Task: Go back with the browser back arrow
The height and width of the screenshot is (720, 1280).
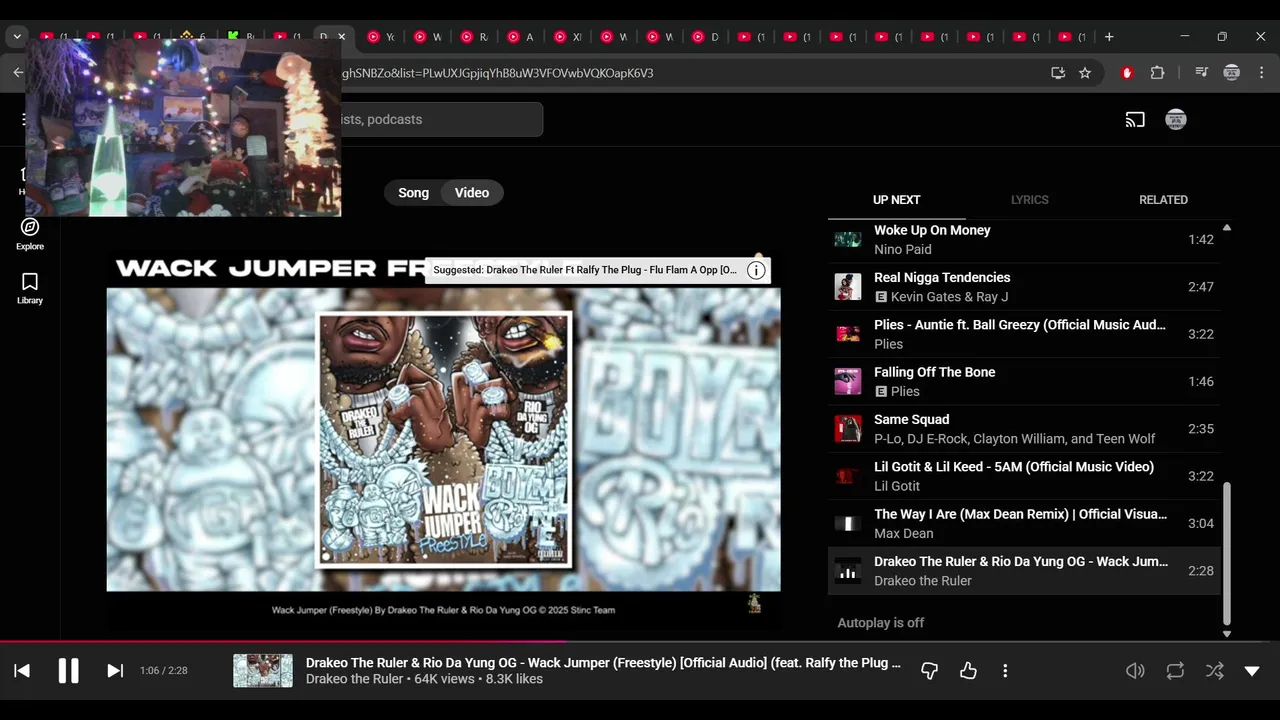Action: tap(18, 73)
